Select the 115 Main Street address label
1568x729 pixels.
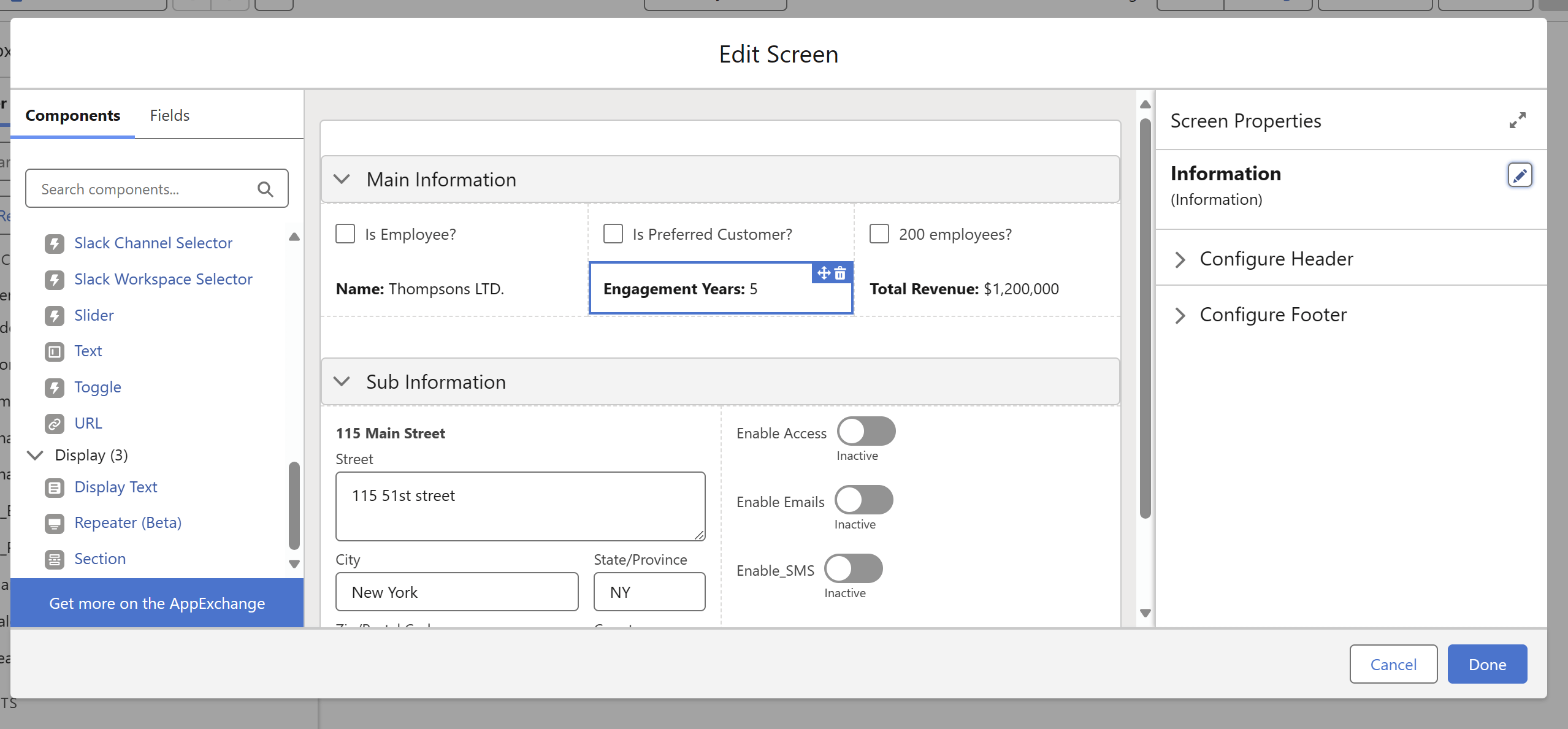click(391, 433)
